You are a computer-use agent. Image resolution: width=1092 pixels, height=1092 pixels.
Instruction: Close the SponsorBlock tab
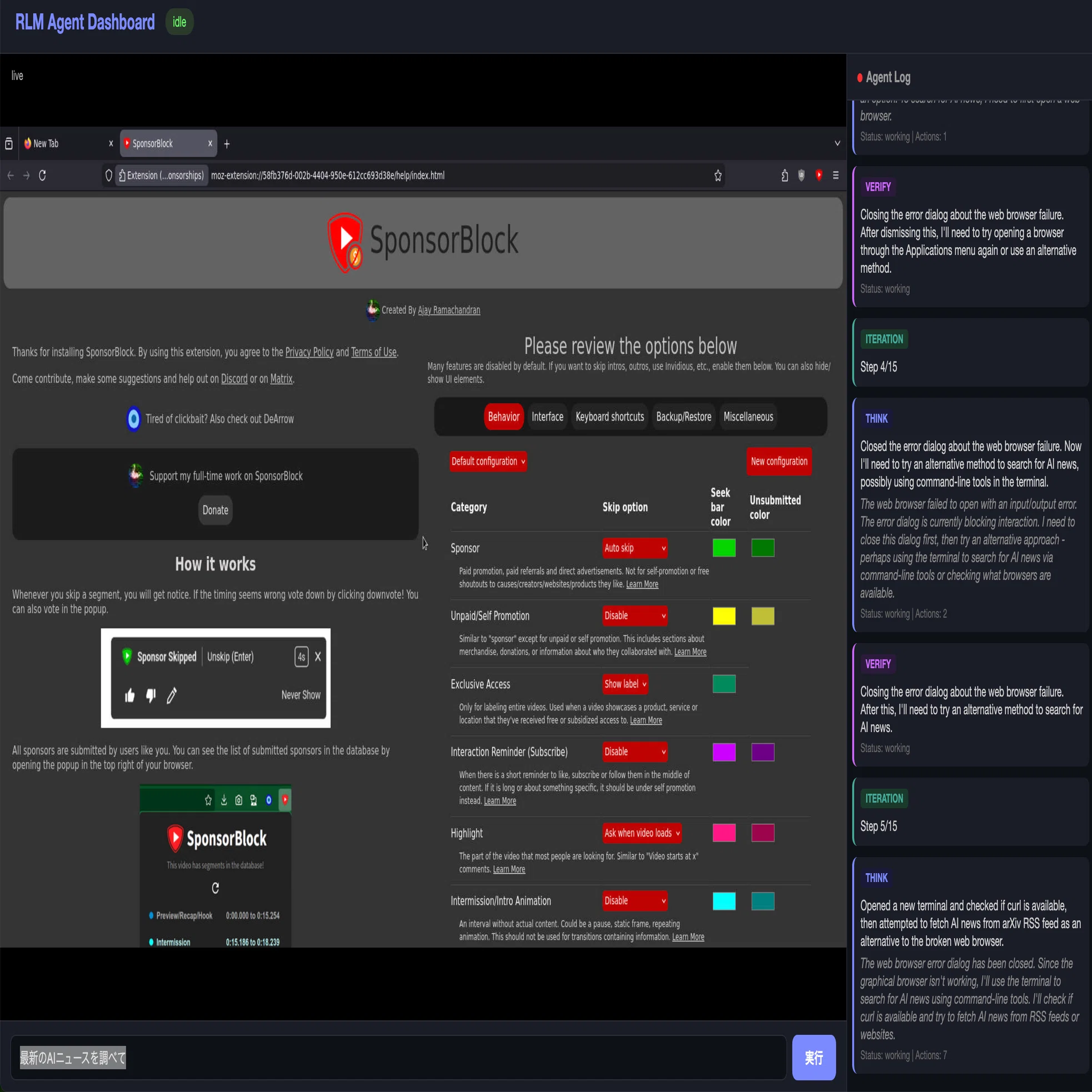(210, 143)
